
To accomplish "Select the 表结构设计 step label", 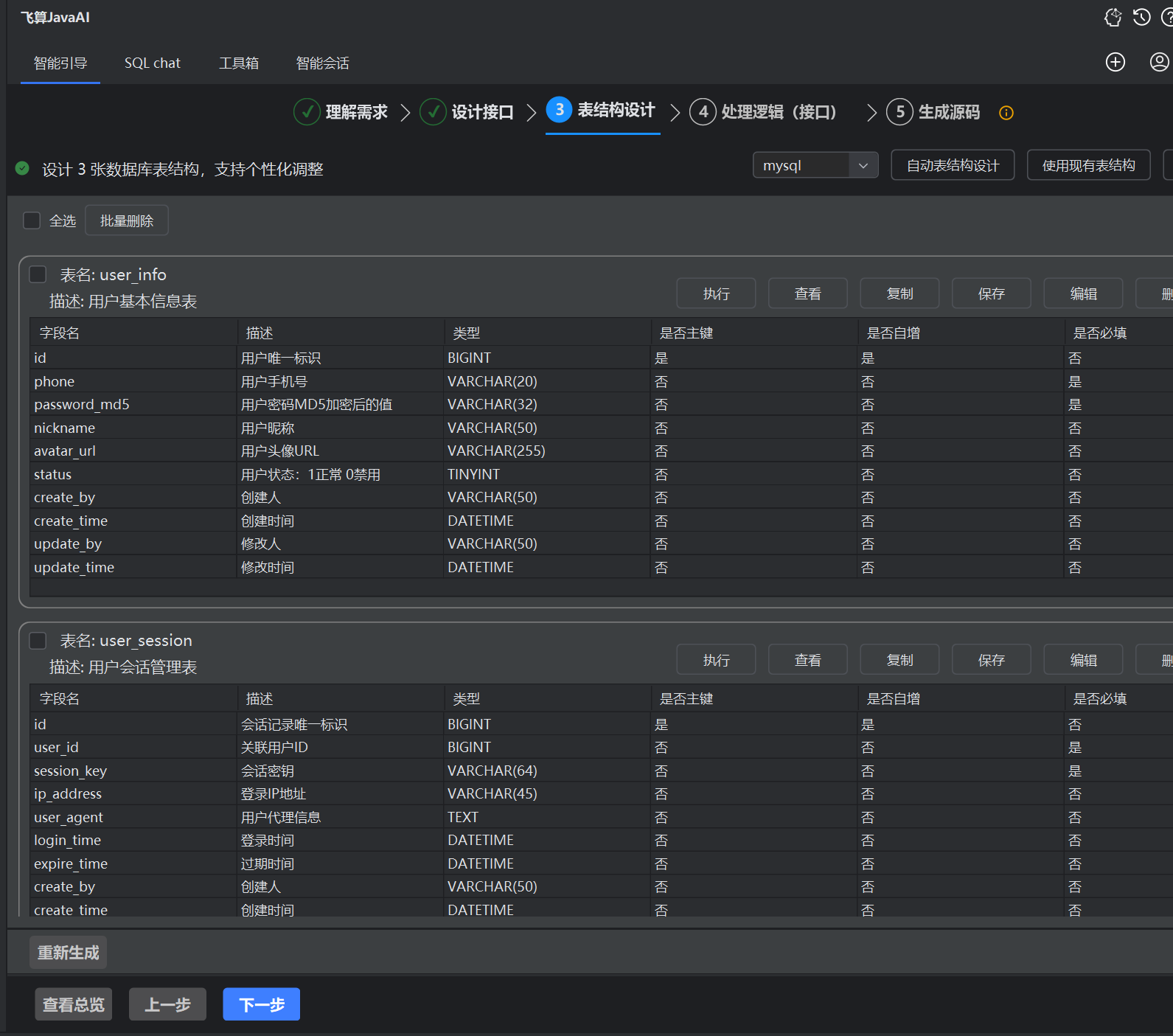I will point(616,111).
